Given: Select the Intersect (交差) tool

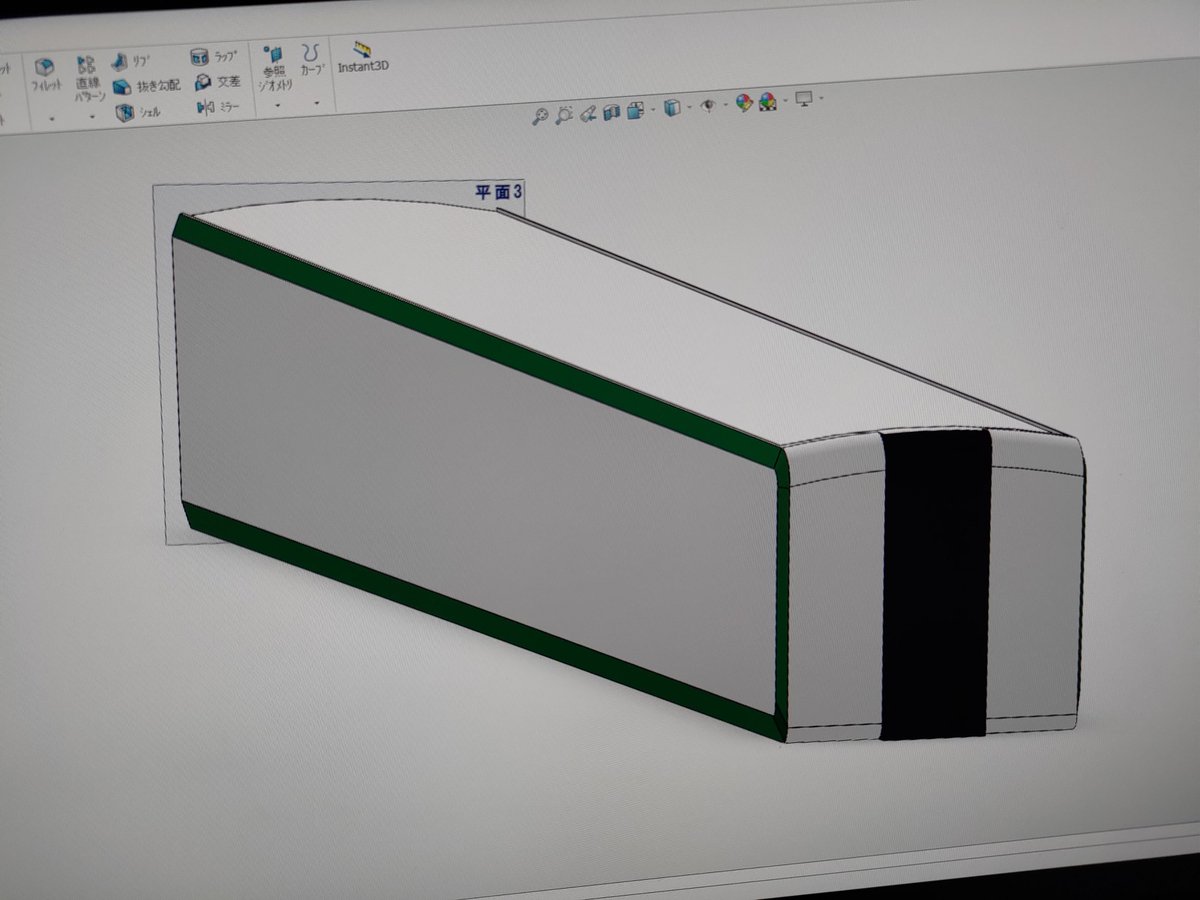Looking at the screenshot, I should pyautogui.click(x=217, y=82).
